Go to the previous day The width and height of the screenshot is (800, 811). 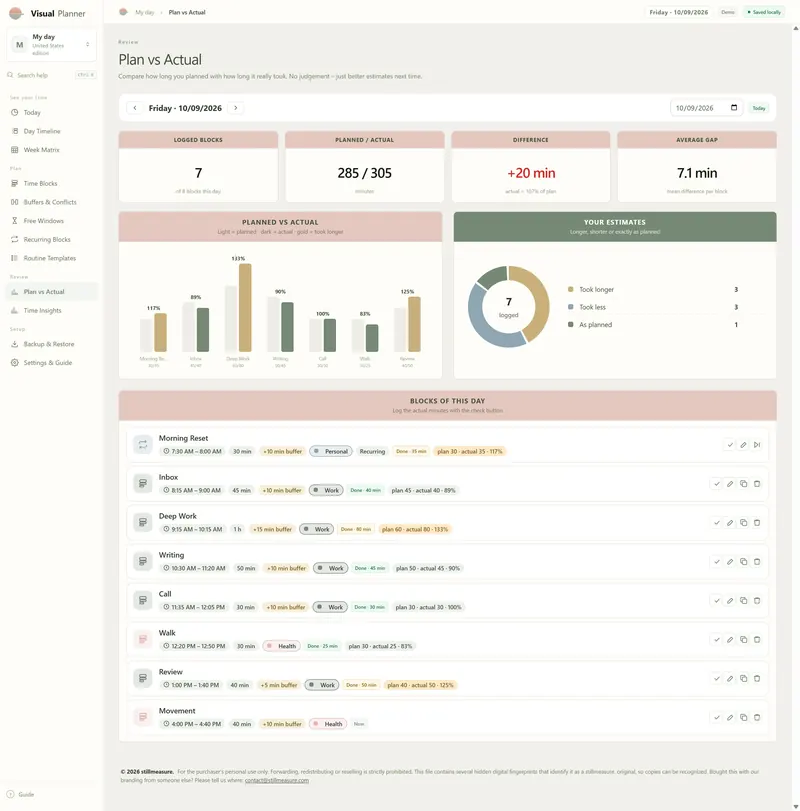pos(135,108)
